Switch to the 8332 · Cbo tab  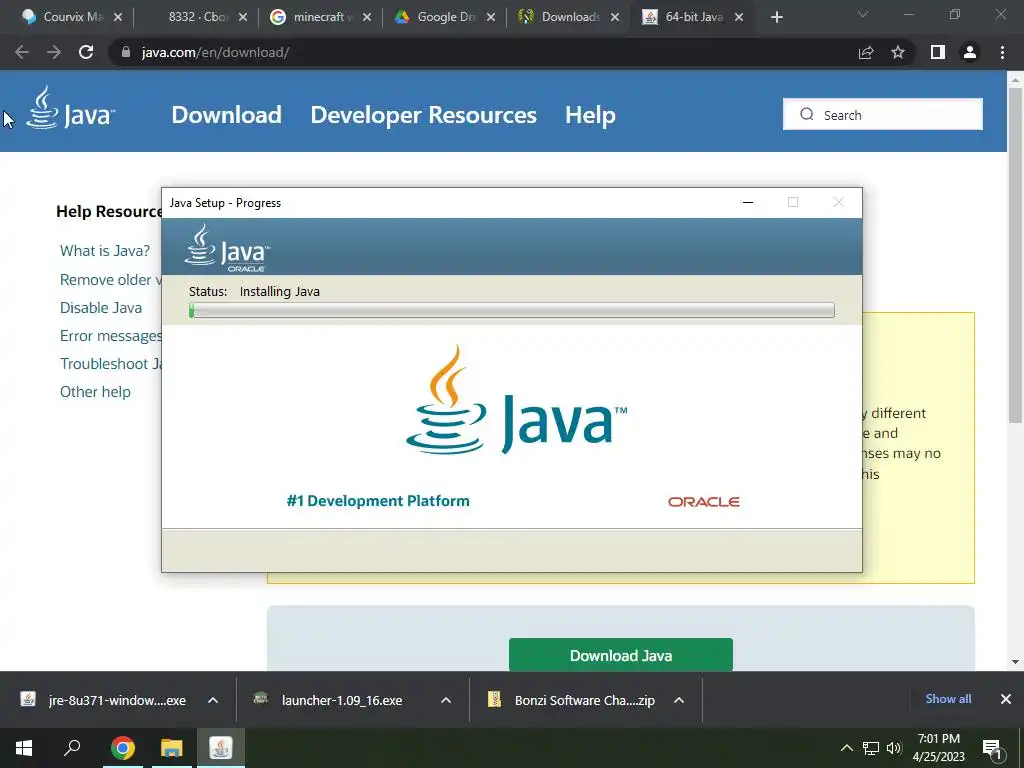(198, 17)
